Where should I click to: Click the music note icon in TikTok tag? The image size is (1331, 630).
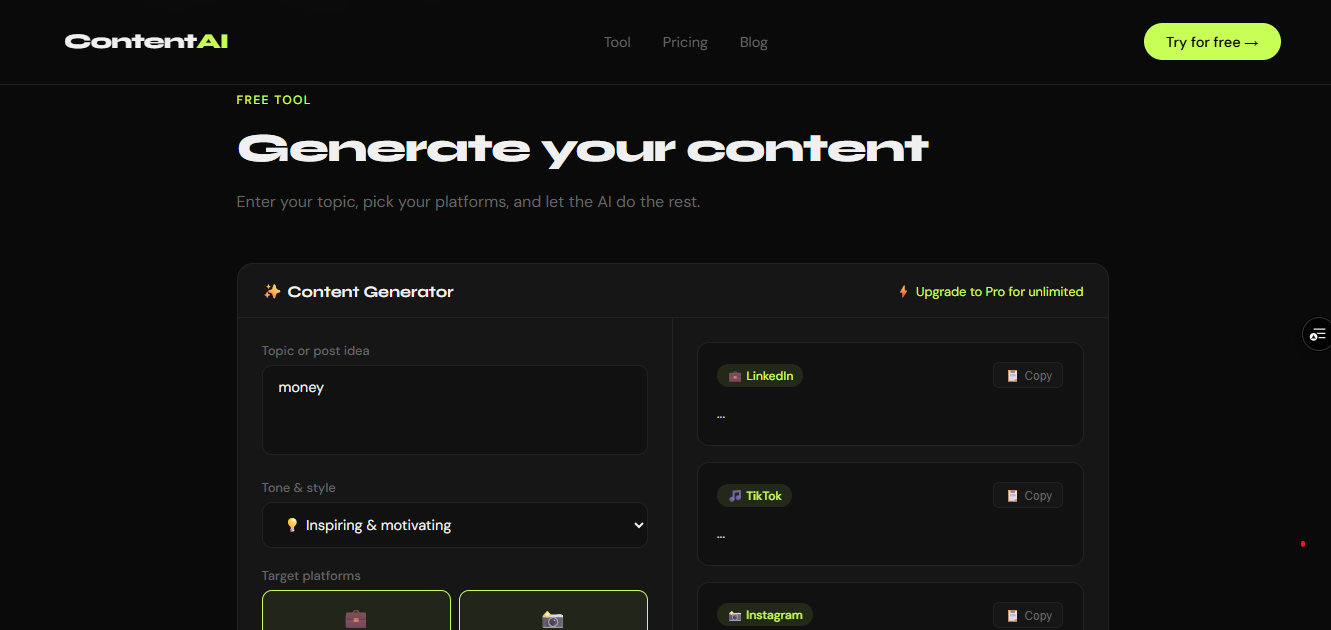point(735,496)
